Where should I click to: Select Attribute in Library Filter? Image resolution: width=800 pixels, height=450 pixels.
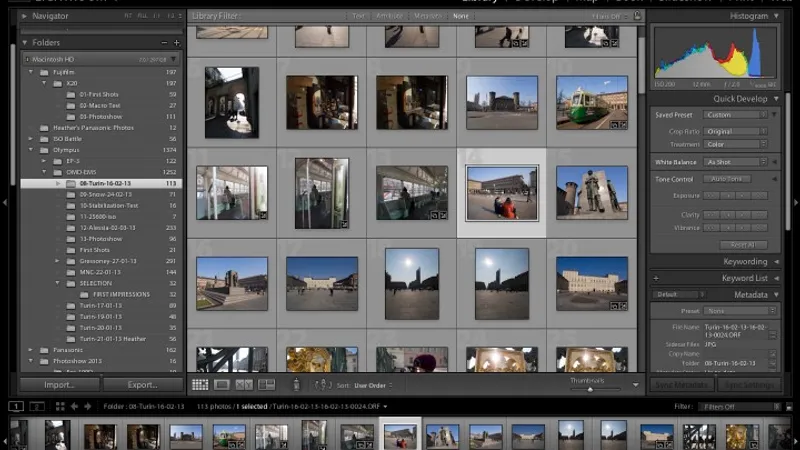(x=389, y=16)
